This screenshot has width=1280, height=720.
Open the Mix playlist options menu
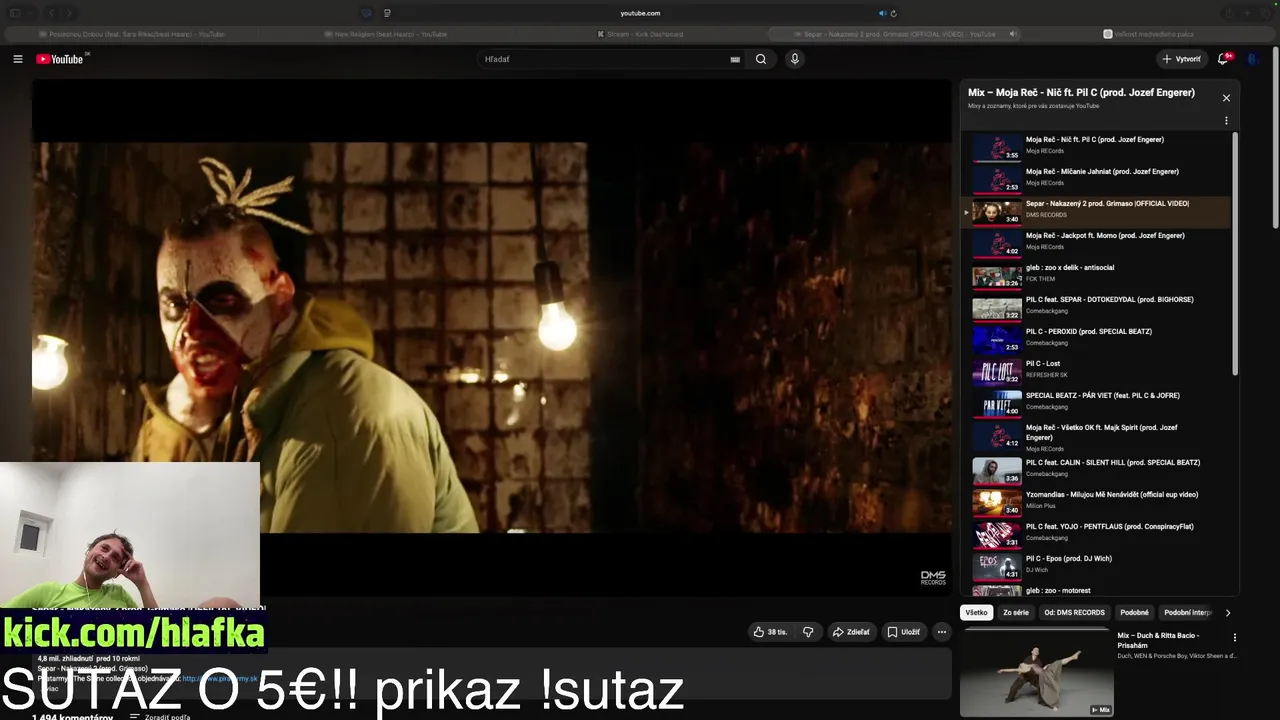pyautogui.click(x=1226, y=121)
